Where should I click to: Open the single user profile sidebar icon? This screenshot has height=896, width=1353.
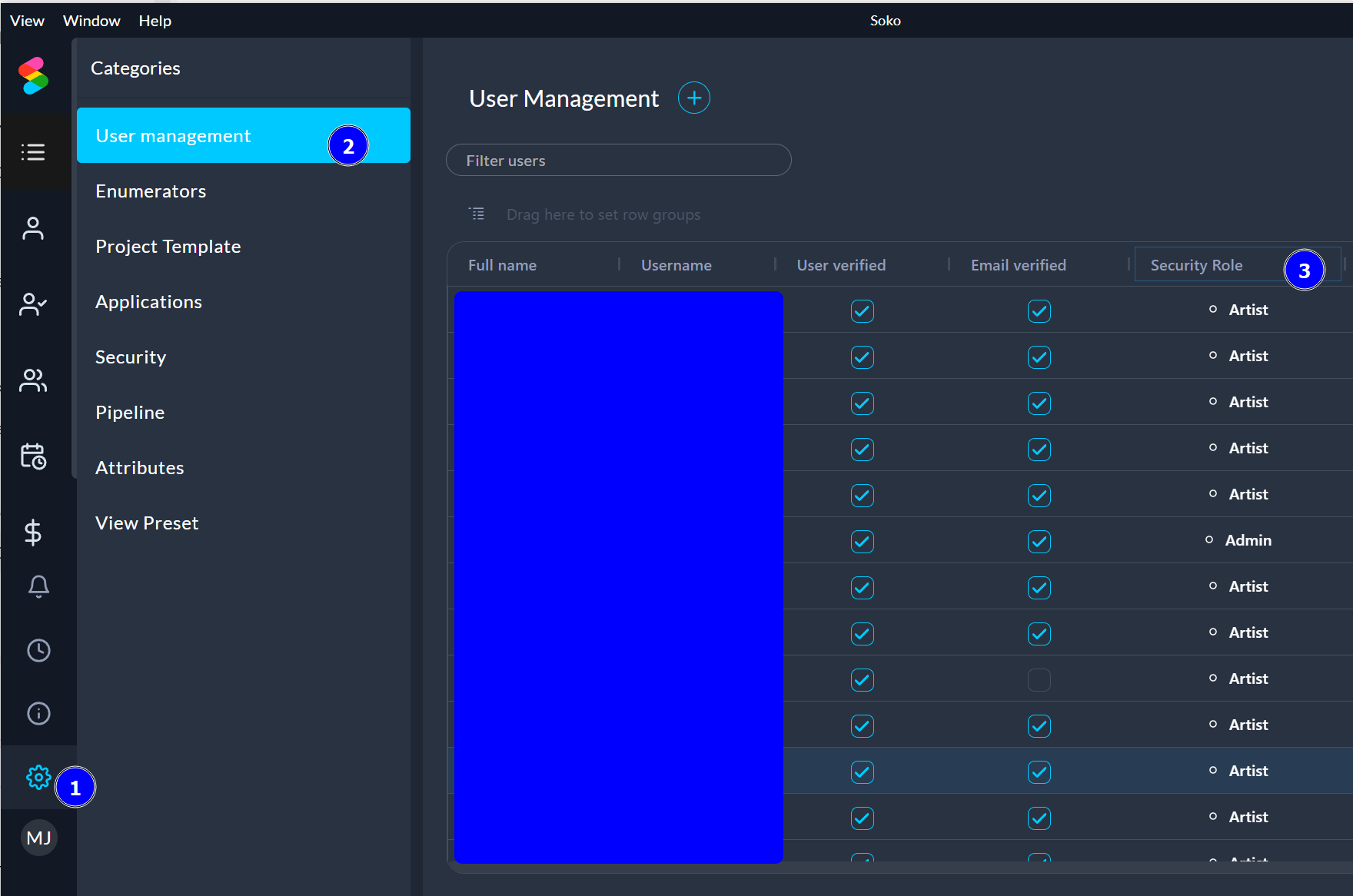click(33, 228)
